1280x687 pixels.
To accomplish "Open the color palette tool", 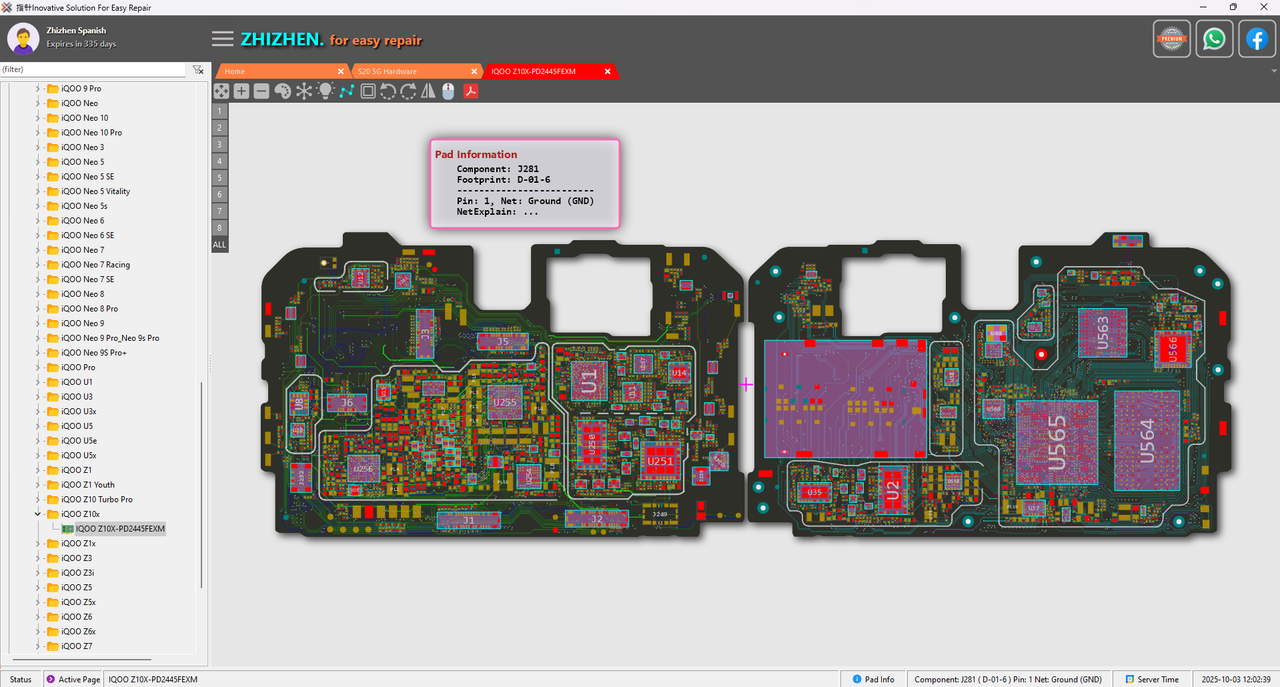I will (282, 91).
